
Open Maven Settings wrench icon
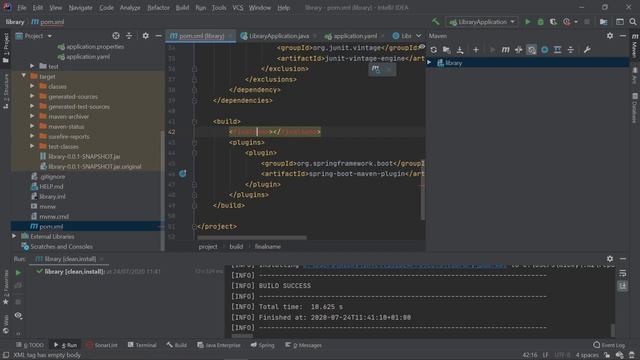pos(587,50)
